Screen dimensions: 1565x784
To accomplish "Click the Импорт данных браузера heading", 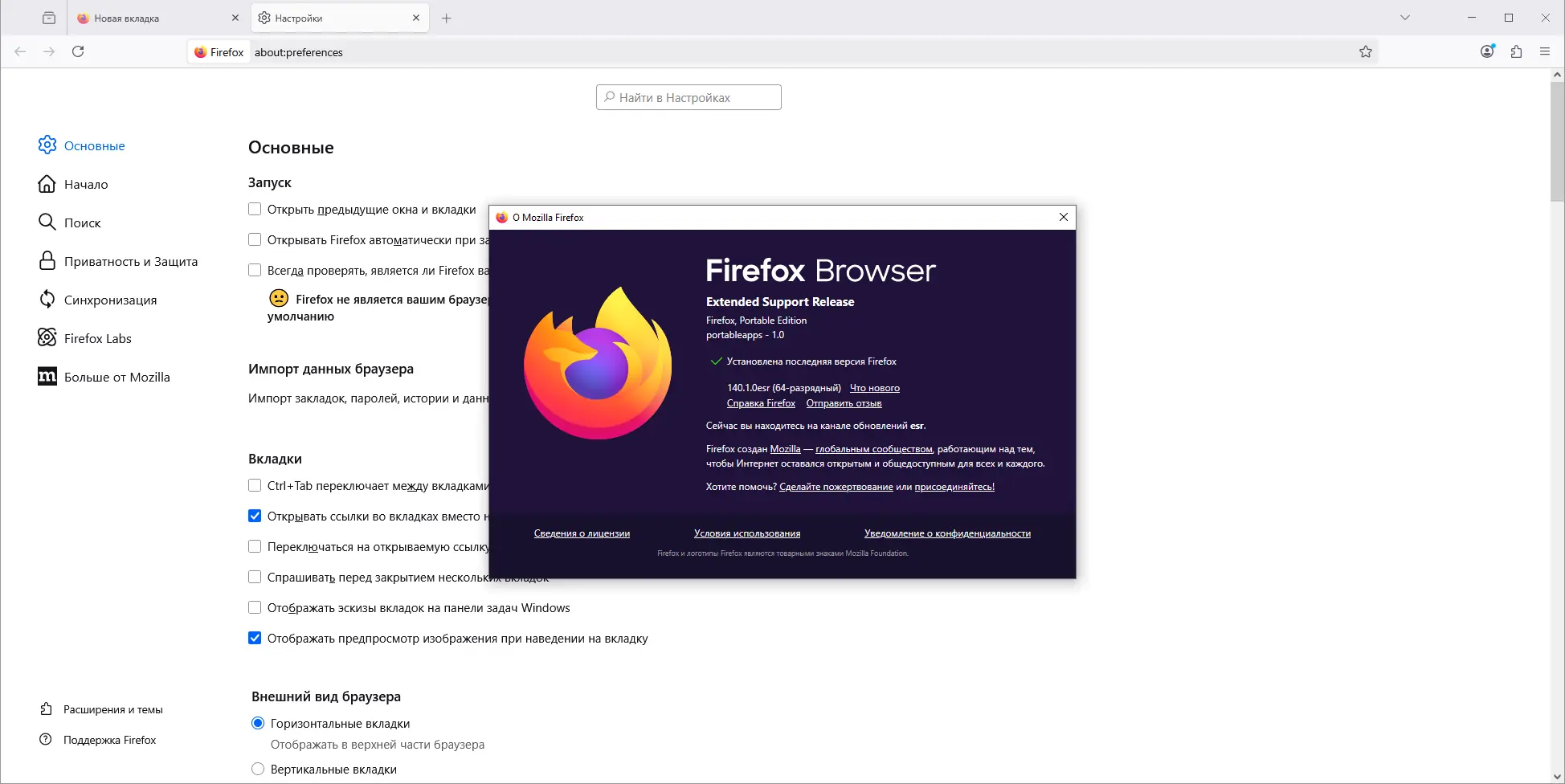I will coord(331,369).
